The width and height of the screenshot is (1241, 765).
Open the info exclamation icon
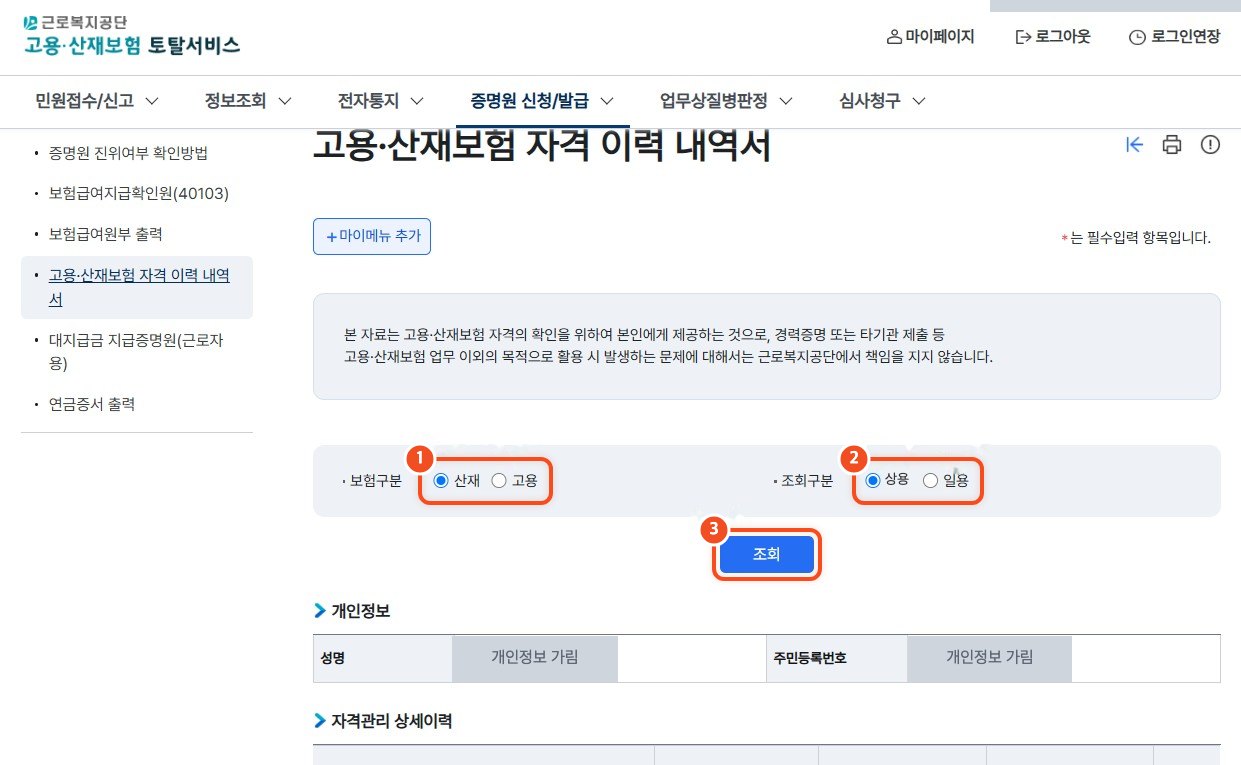pos(1210,145)
